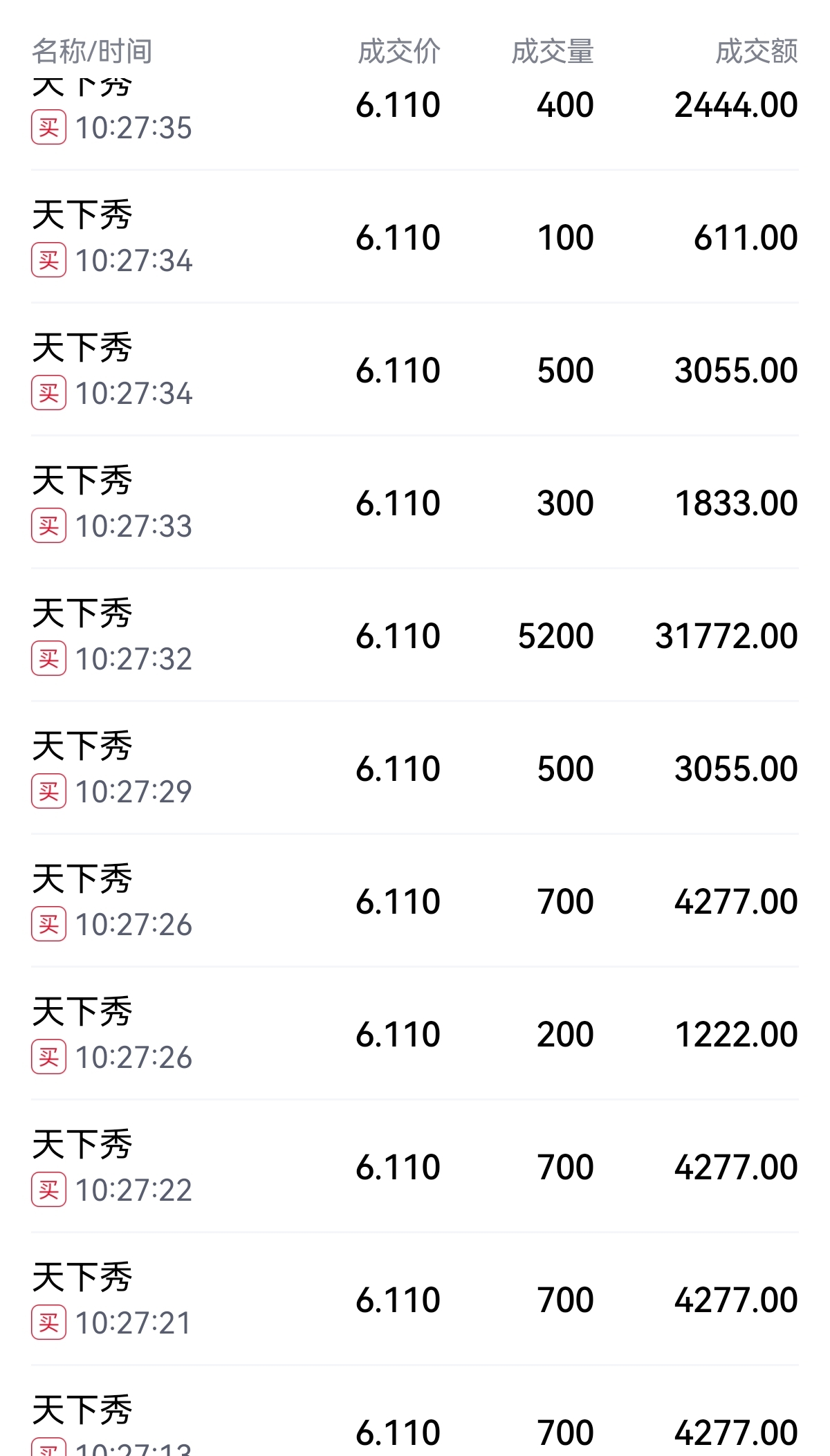Tap the 买 badge at 10:27:29
The image size is (830, 1456).
point(48,792)
